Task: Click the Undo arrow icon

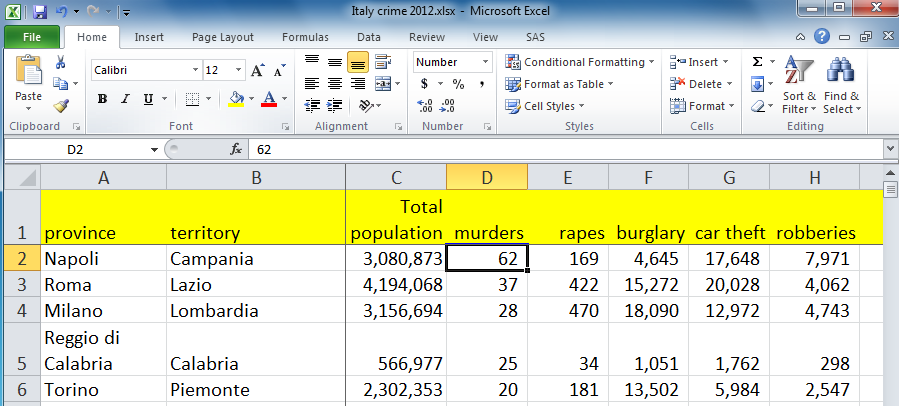Action: 61,11
